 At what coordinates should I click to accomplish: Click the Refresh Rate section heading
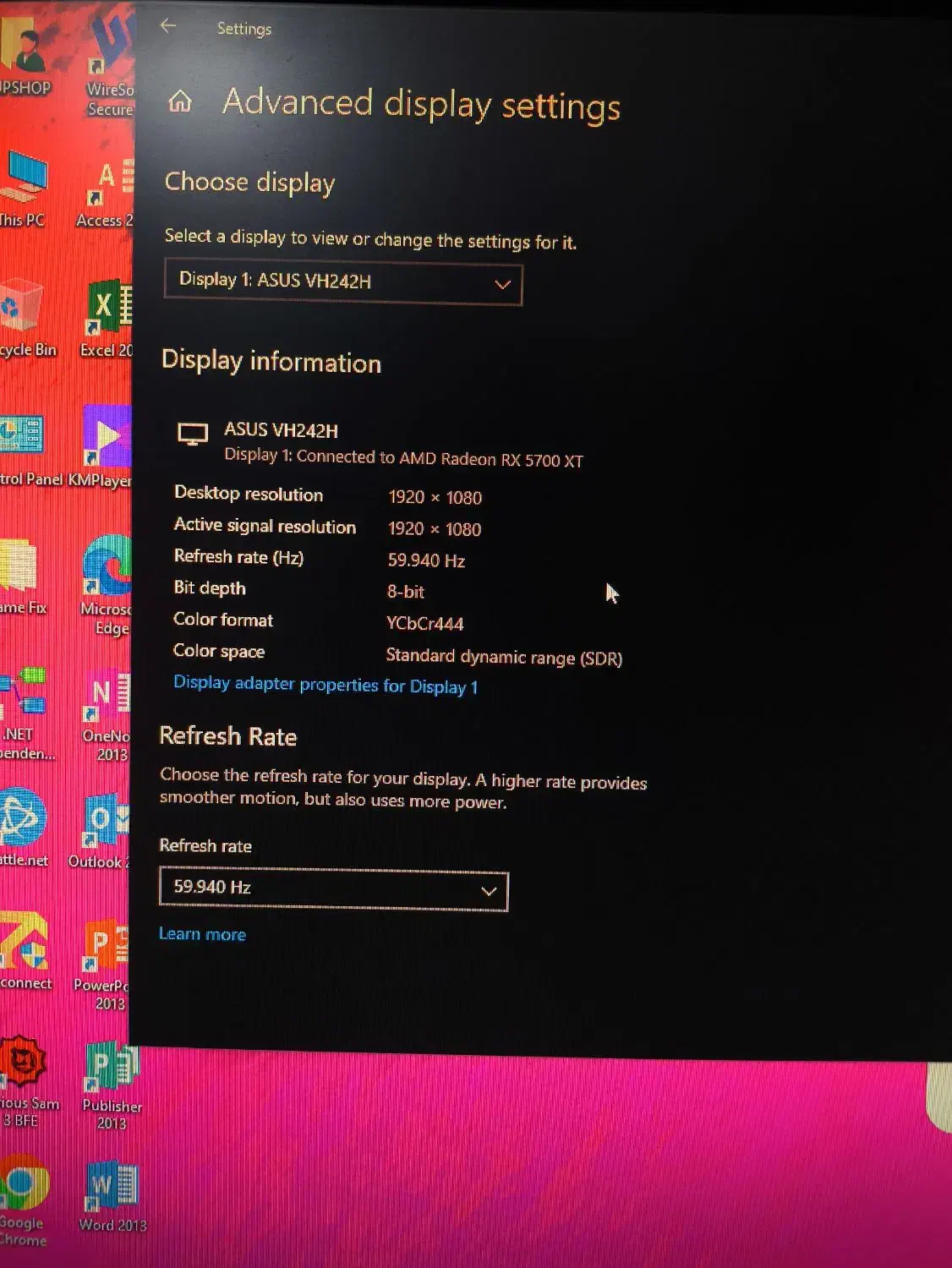pos(228,736)
